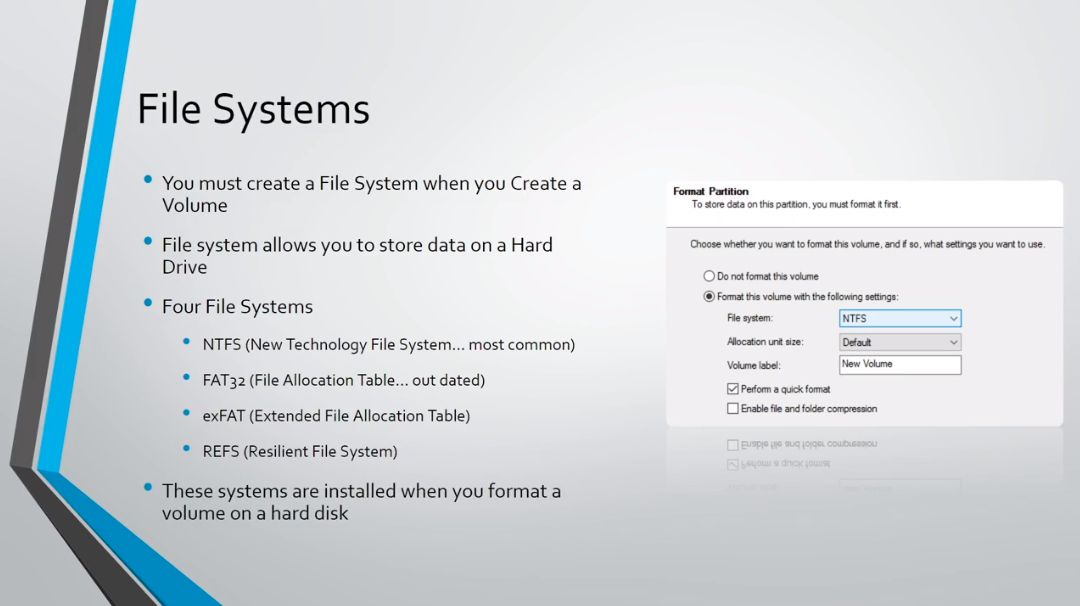Viewport: 1080px width, 606px height.
Task: Click the 'Choose whether you want to format' instruction
Action: pos(867,244)
